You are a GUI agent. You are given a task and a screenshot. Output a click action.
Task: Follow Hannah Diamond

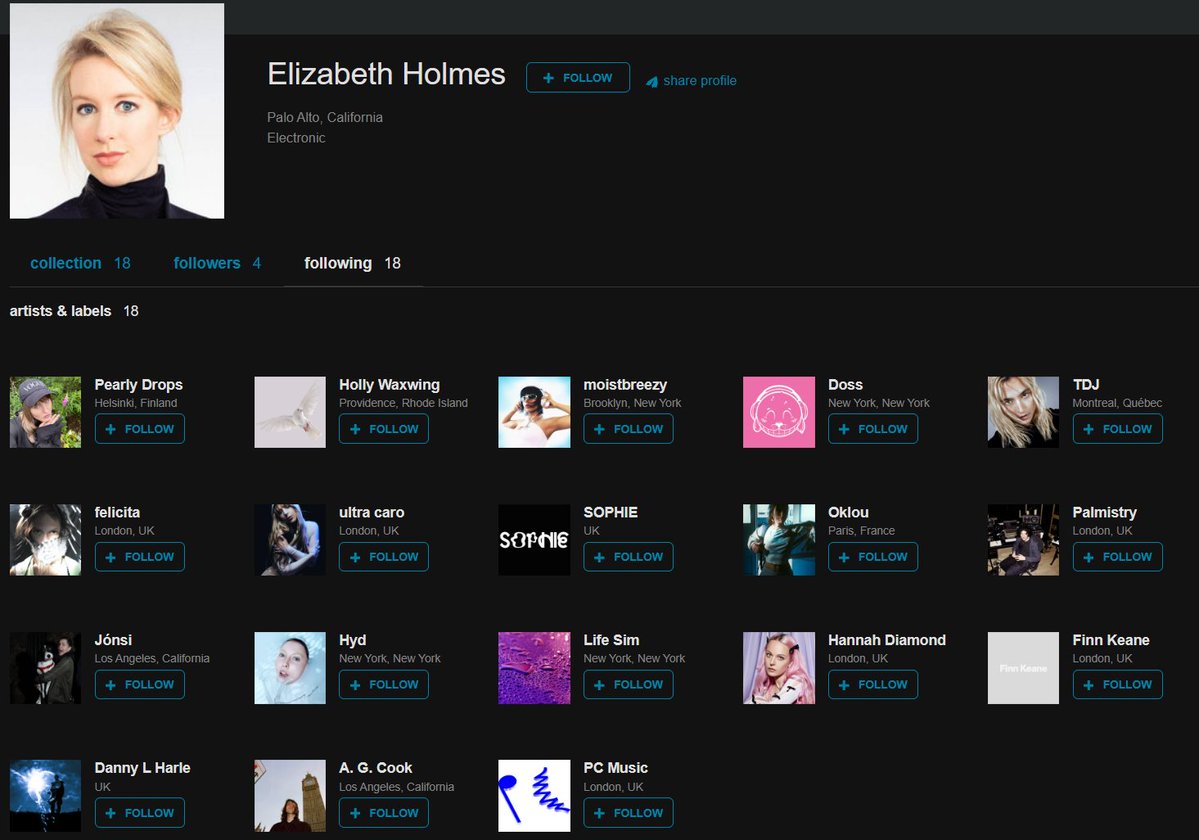[873, 684]
